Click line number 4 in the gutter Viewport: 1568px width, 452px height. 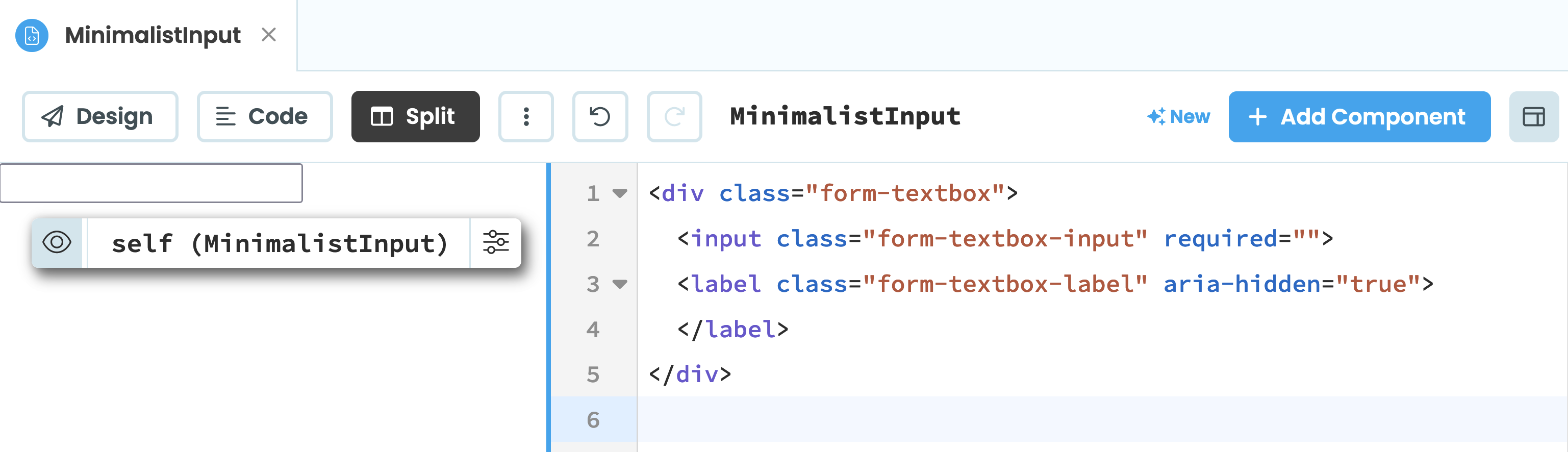593,330
